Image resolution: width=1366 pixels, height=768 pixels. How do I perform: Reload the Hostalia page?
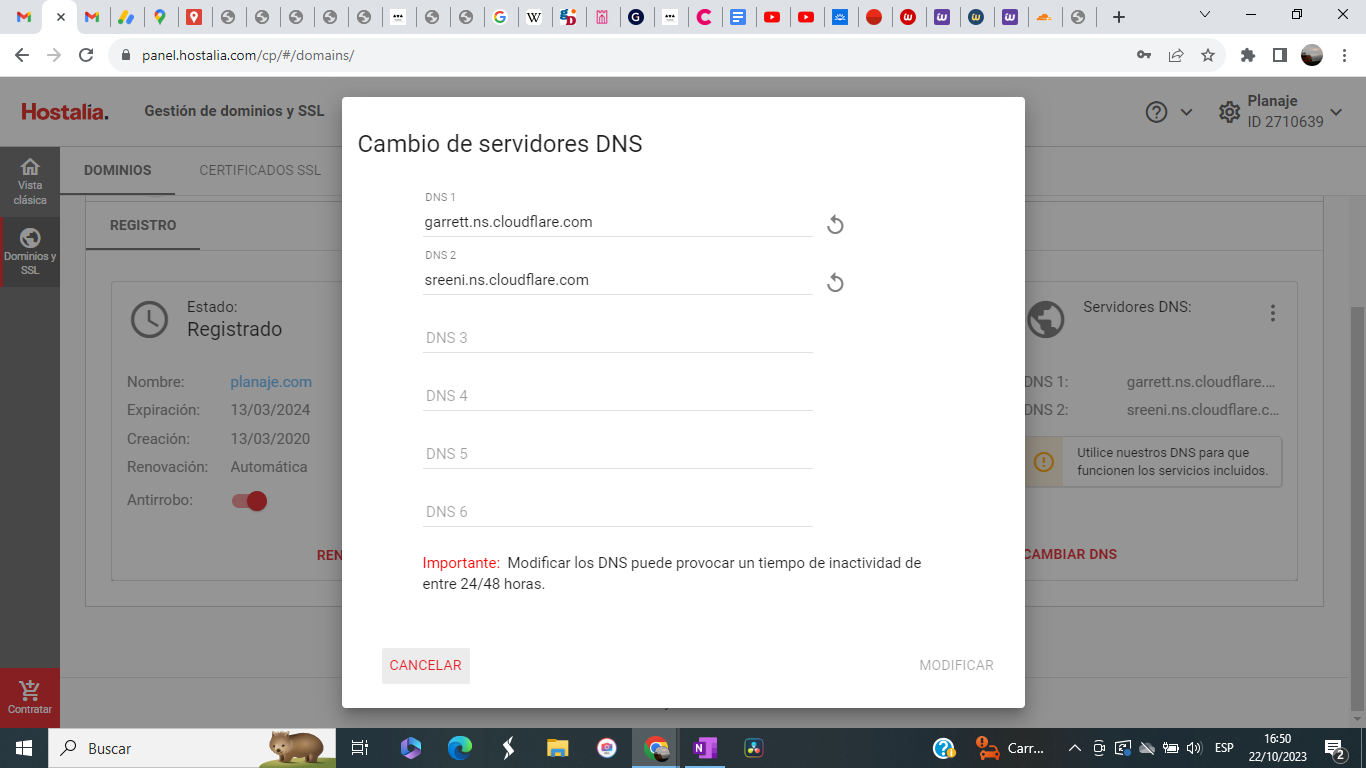(86, 56)
